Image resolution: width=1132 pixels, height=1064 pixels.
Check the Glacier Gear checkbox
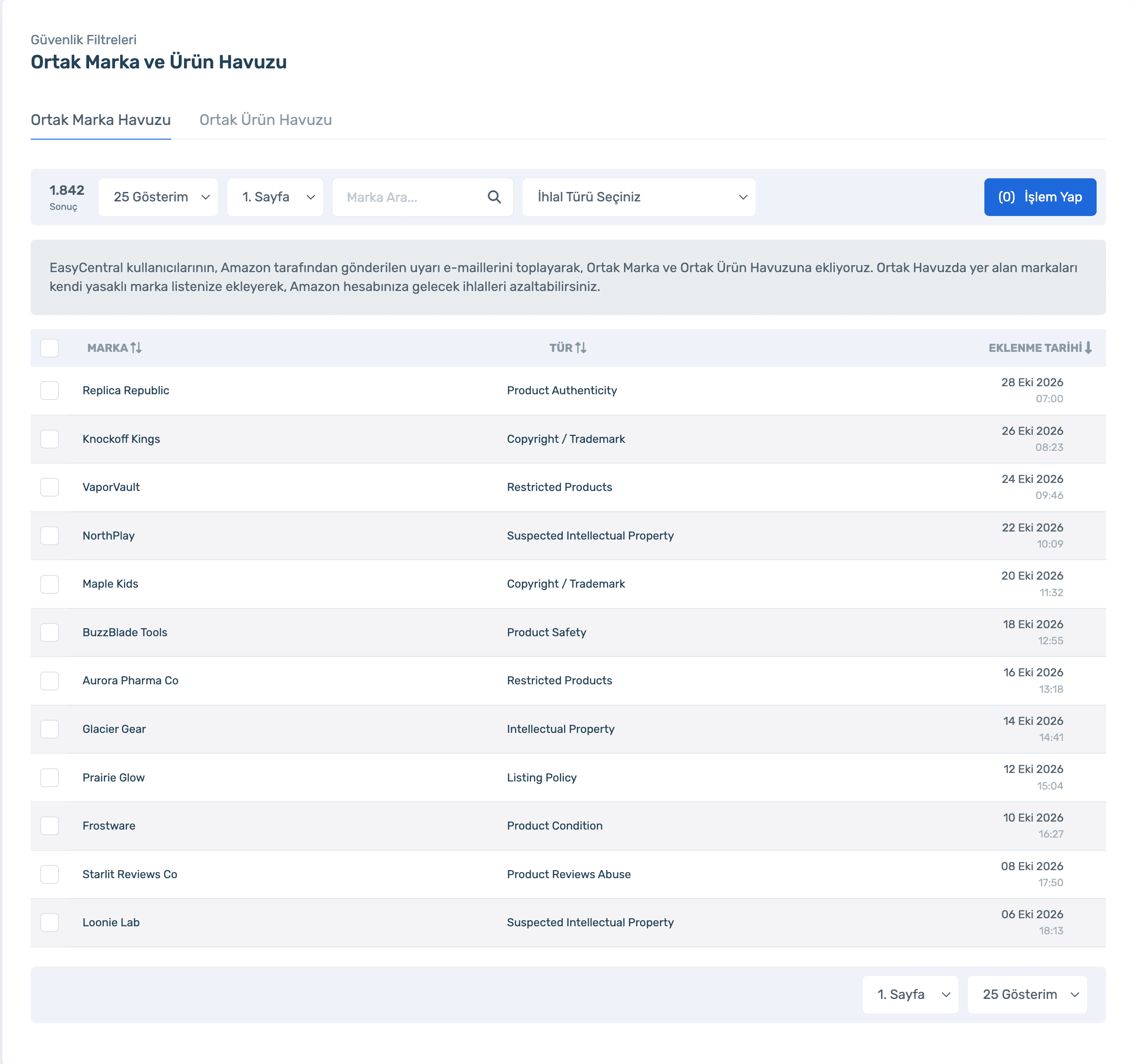pyautogui.click(x=50, y=729)
